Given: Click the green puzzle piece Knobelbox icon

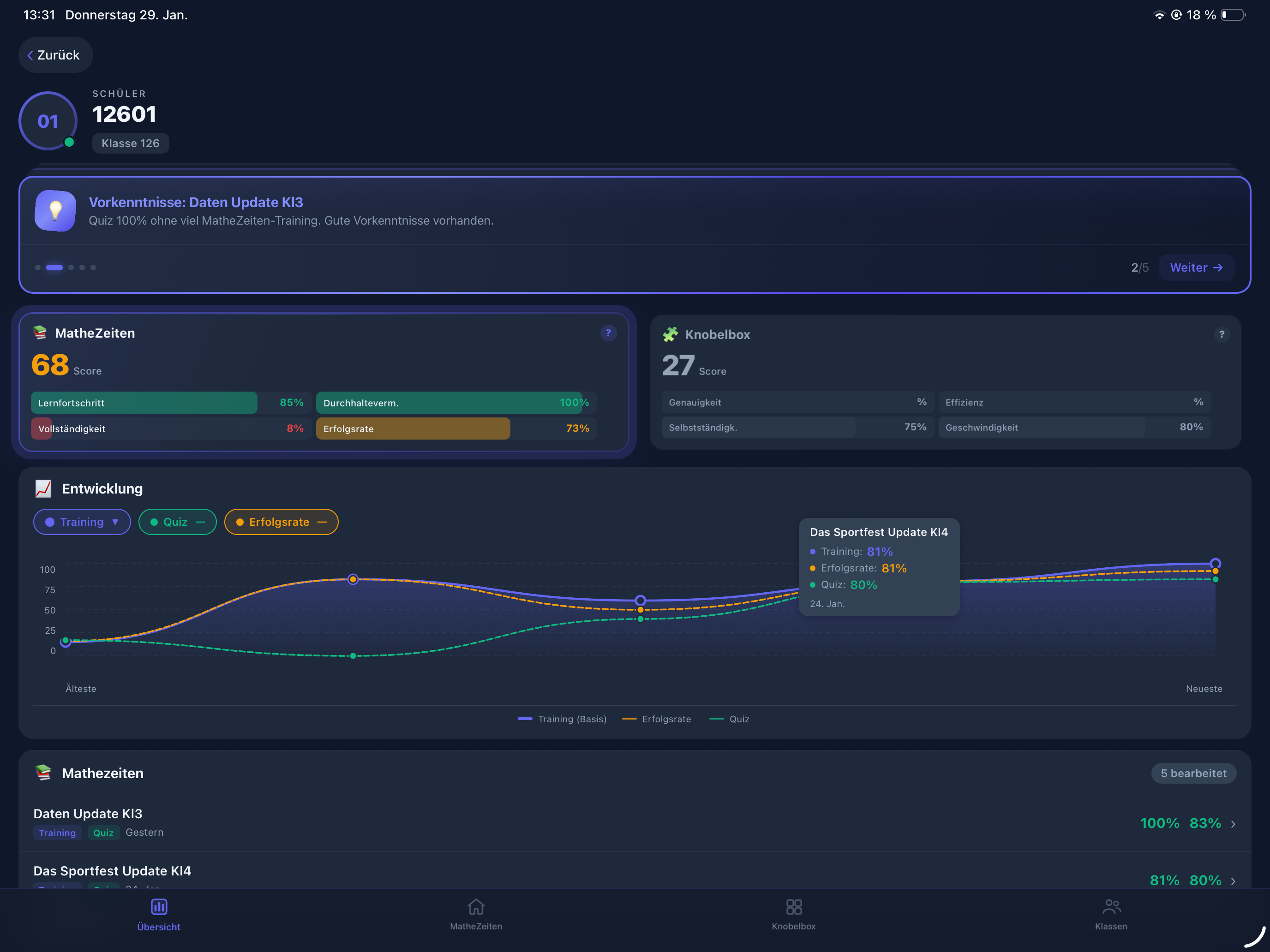Looking at the screenshot, I should tap(670, 334).
